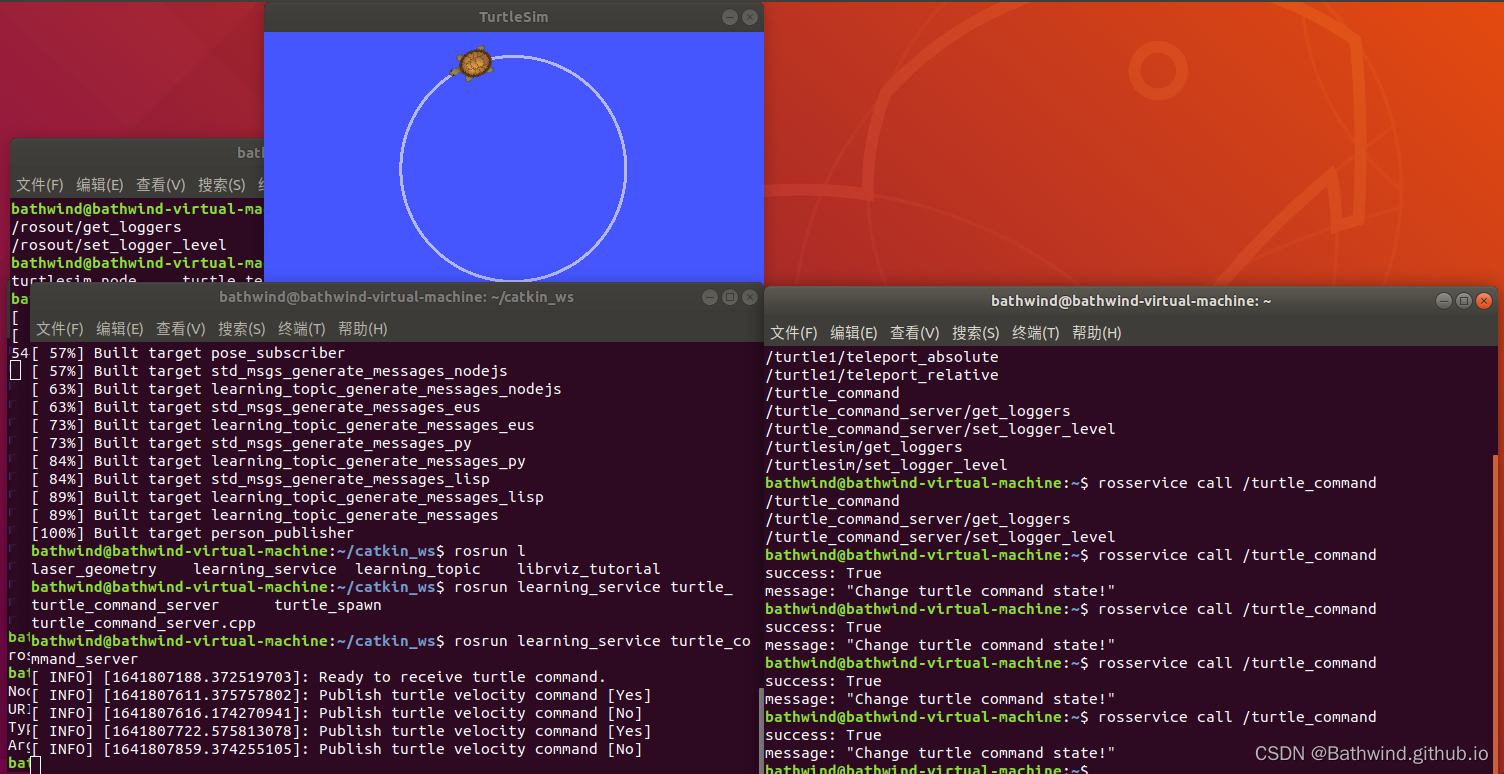Open 帮助(H) menu in catkin_ws terminal

tap(363, 329)
